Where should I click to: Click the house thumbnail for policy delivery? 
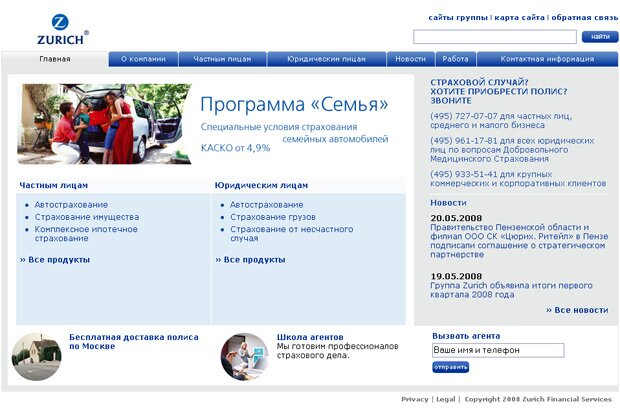click(x=36, y=355)
